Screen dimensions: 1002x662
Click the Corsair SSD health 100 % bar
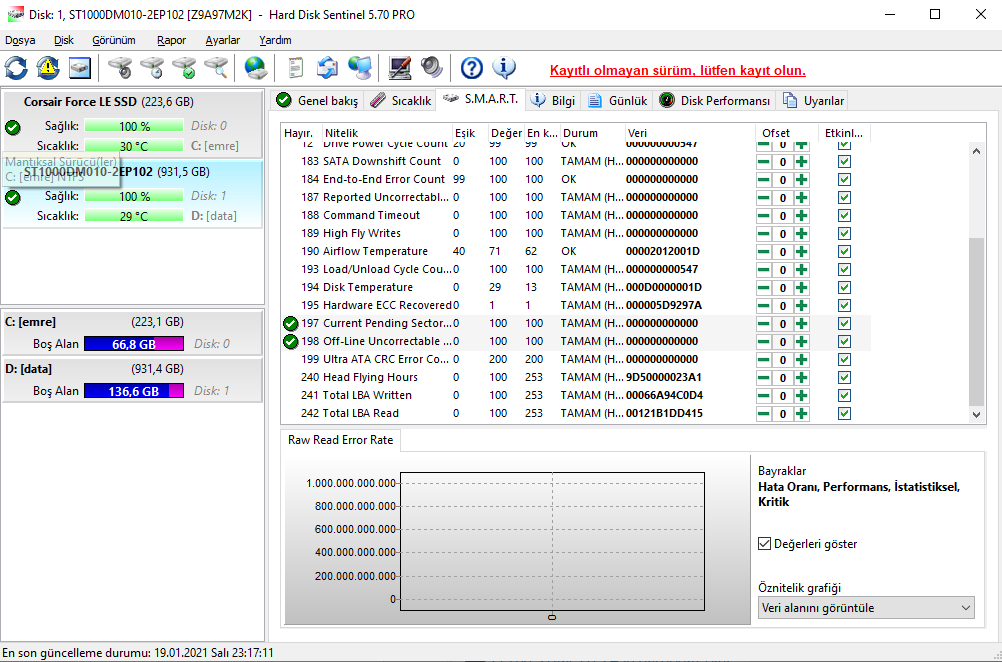134,126
